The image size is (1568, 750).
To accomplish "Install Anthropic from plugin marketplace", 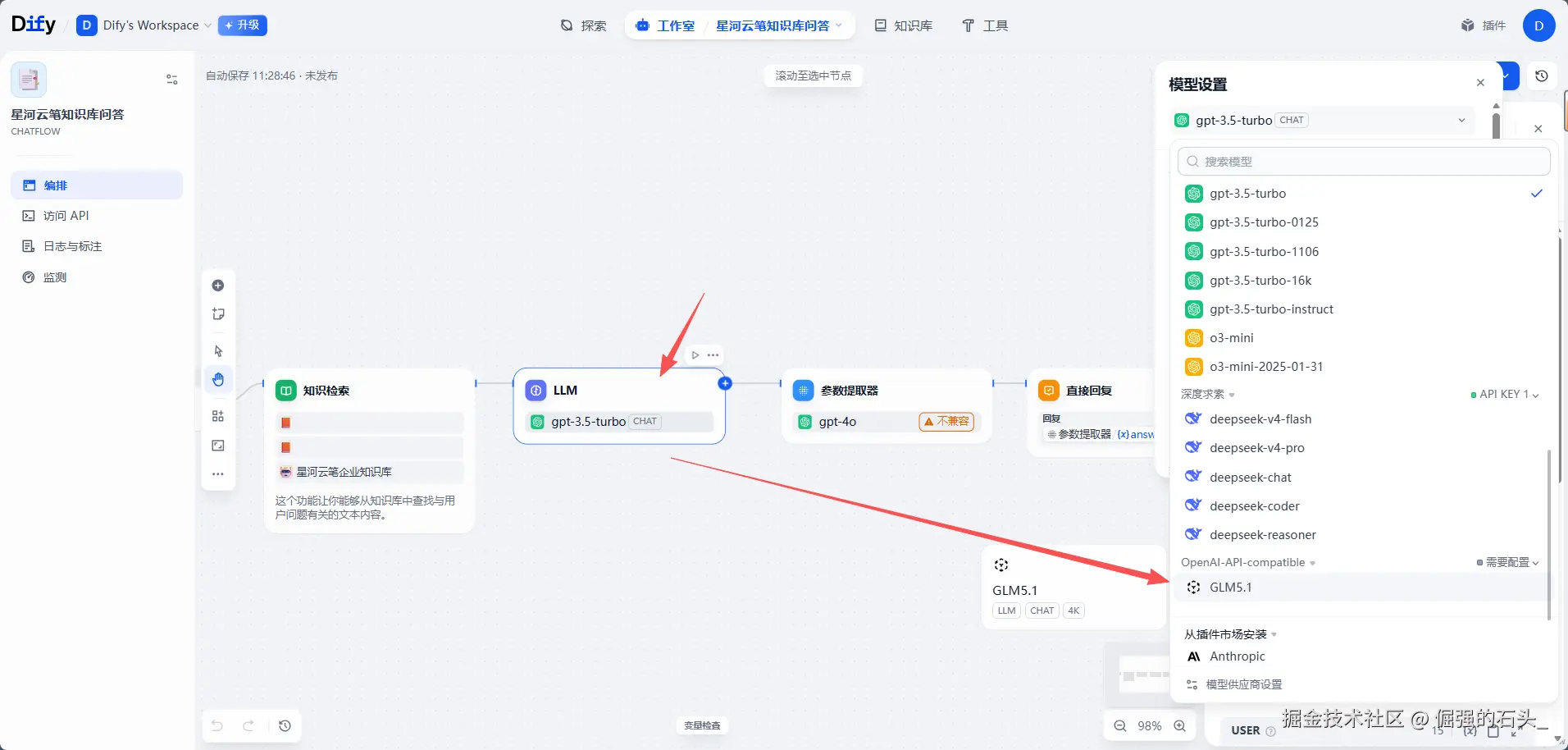I will [x=1363, y=656].
